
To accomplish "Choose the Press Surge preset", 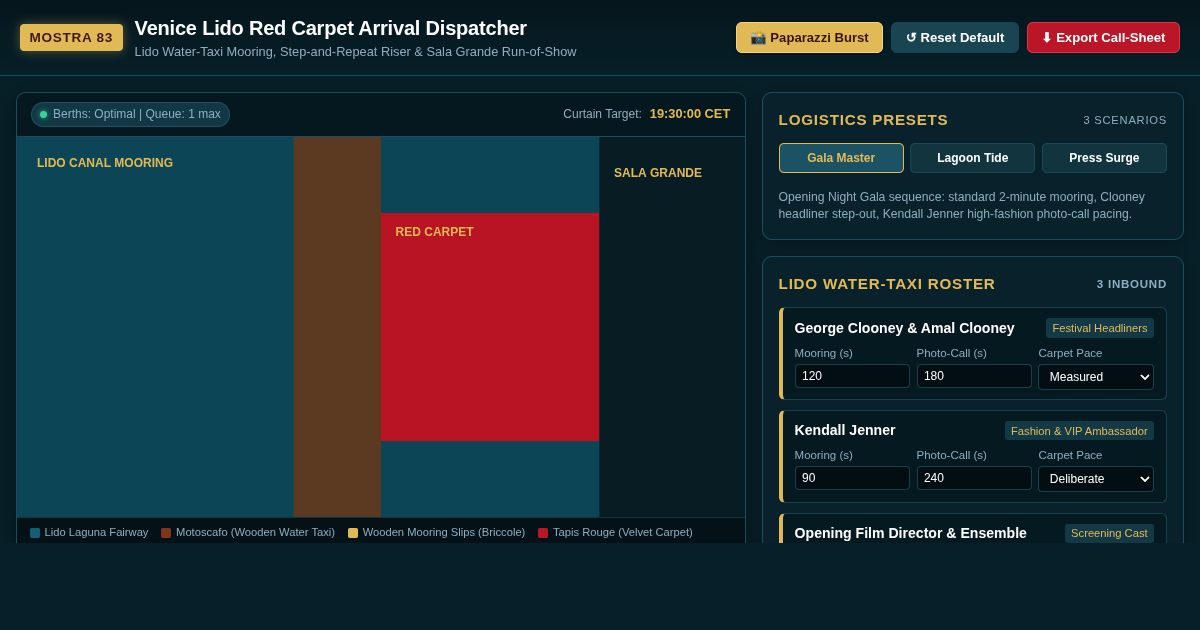I will [1104, 158].
